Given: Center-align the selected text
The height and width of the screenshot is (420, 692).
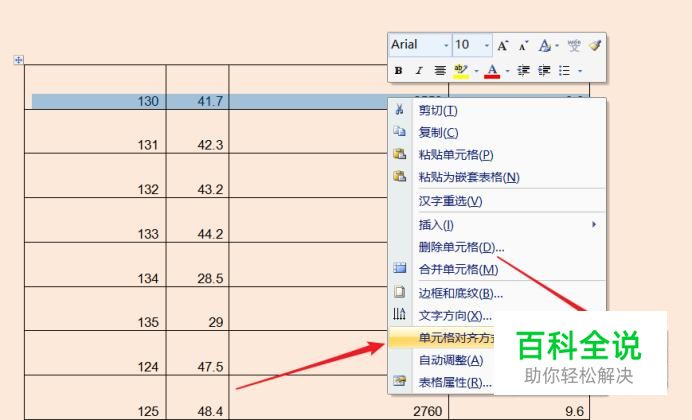Looking at the screenshot, I should (440, 71).
